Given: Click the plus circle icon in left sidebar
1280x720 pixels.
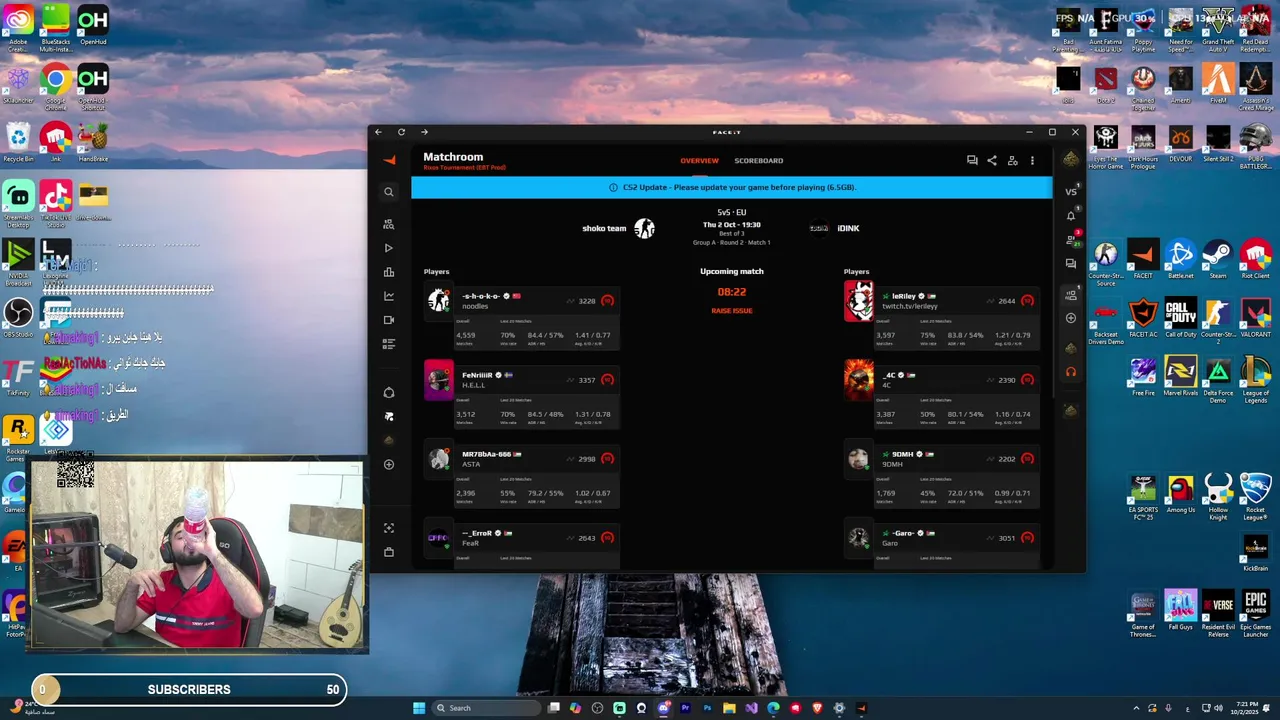Looking at the screenshot, I should tap(389, 464).
